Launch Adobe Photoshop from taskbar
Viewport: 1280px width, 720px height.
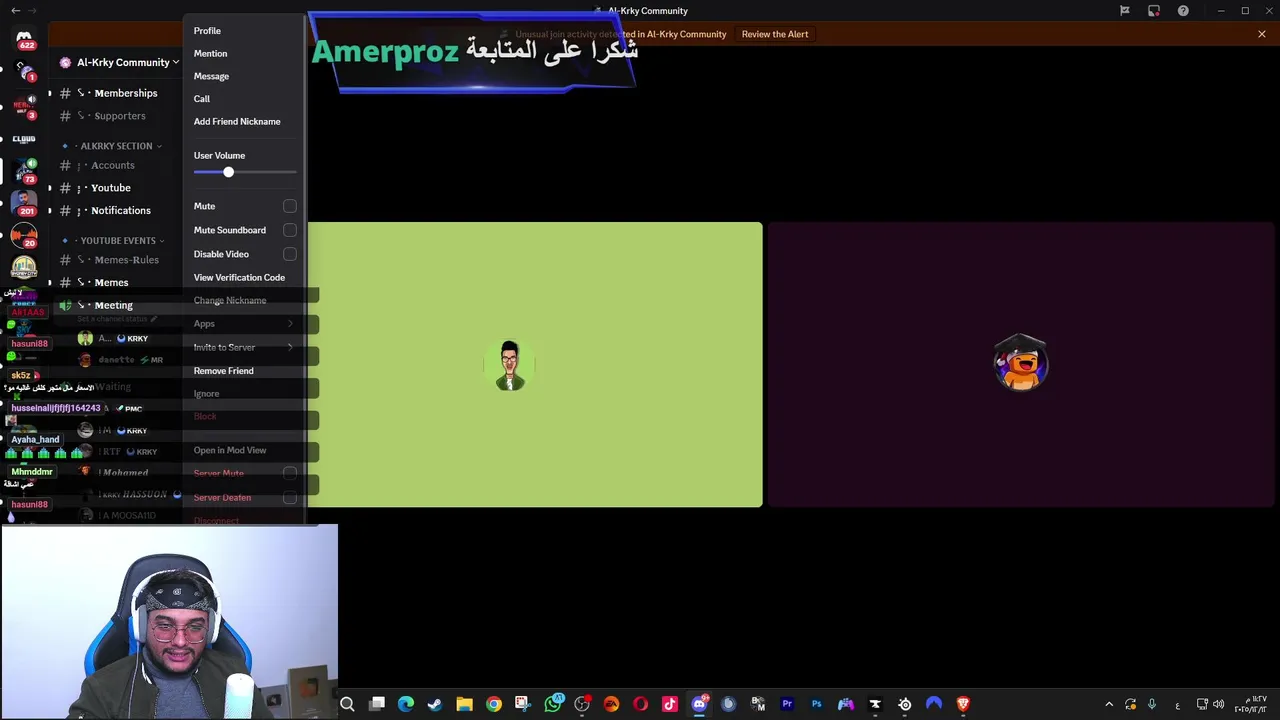tap(816, 704)
